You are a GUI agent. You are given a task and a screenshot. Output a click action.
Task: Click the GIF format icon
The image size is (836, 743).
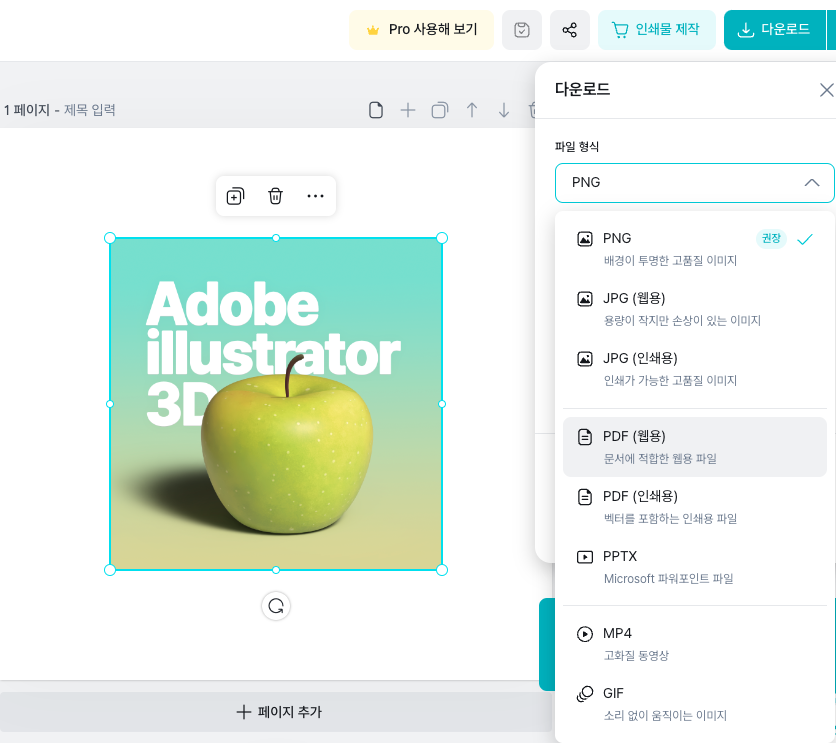click(585, 694)
